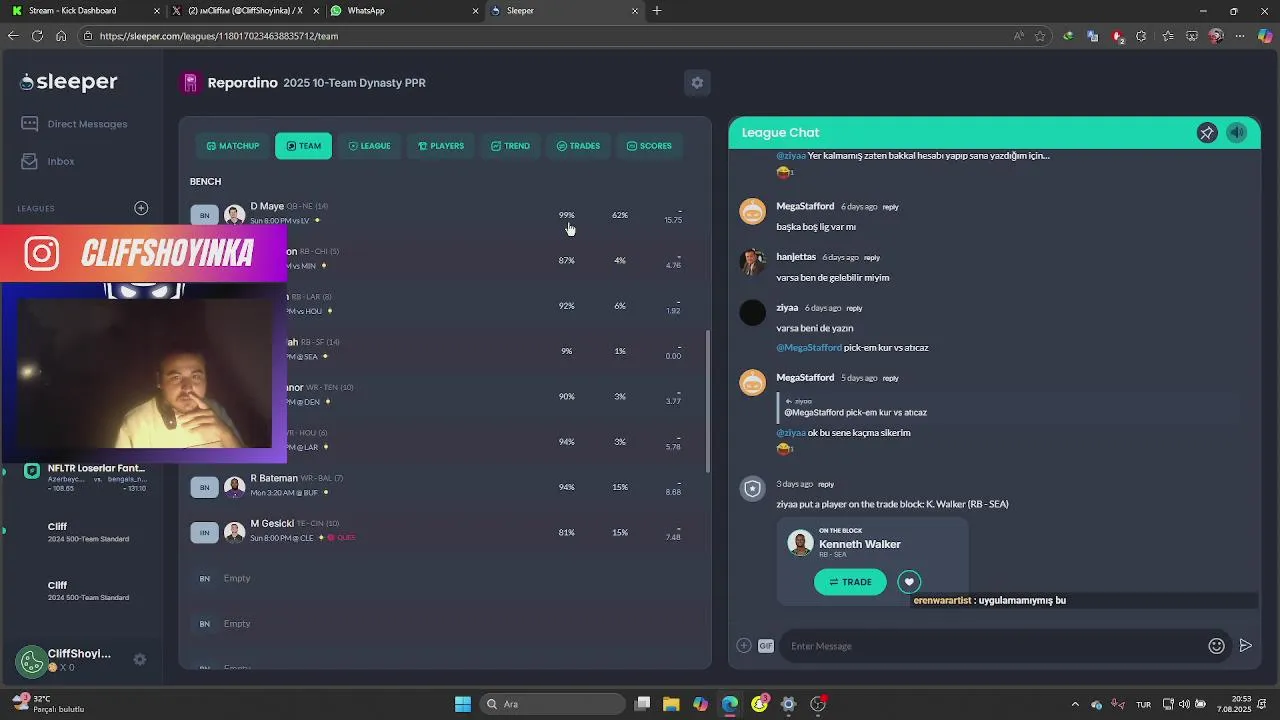Reply to ziyaa's 'varsa beni de yazın'
Viewport: 1280px width, 720px height.
coord(854,308)
